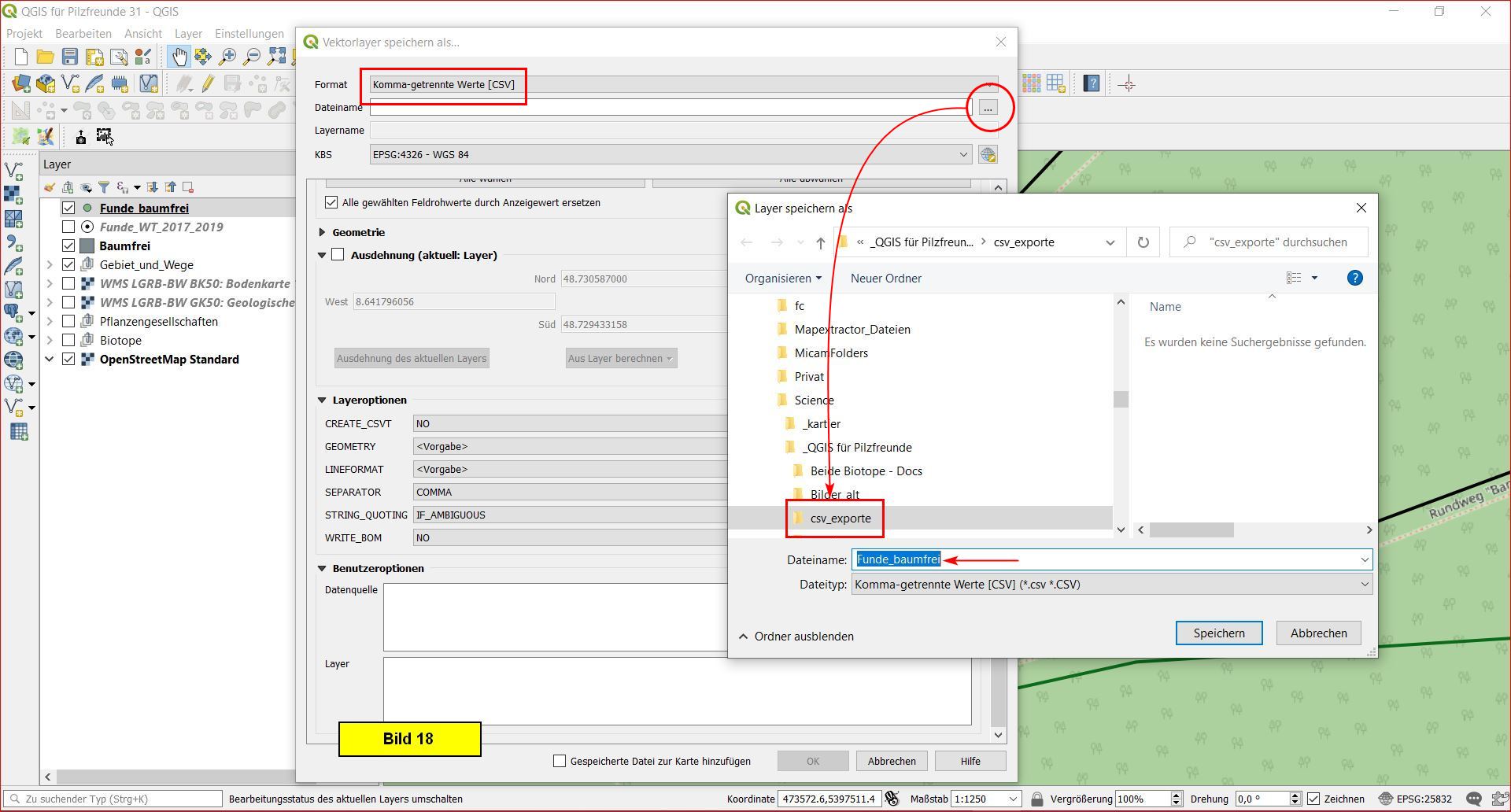This screenshot has width=1511, height=812.
Task: Expand the Geometrie section
Action: [323, 232]
